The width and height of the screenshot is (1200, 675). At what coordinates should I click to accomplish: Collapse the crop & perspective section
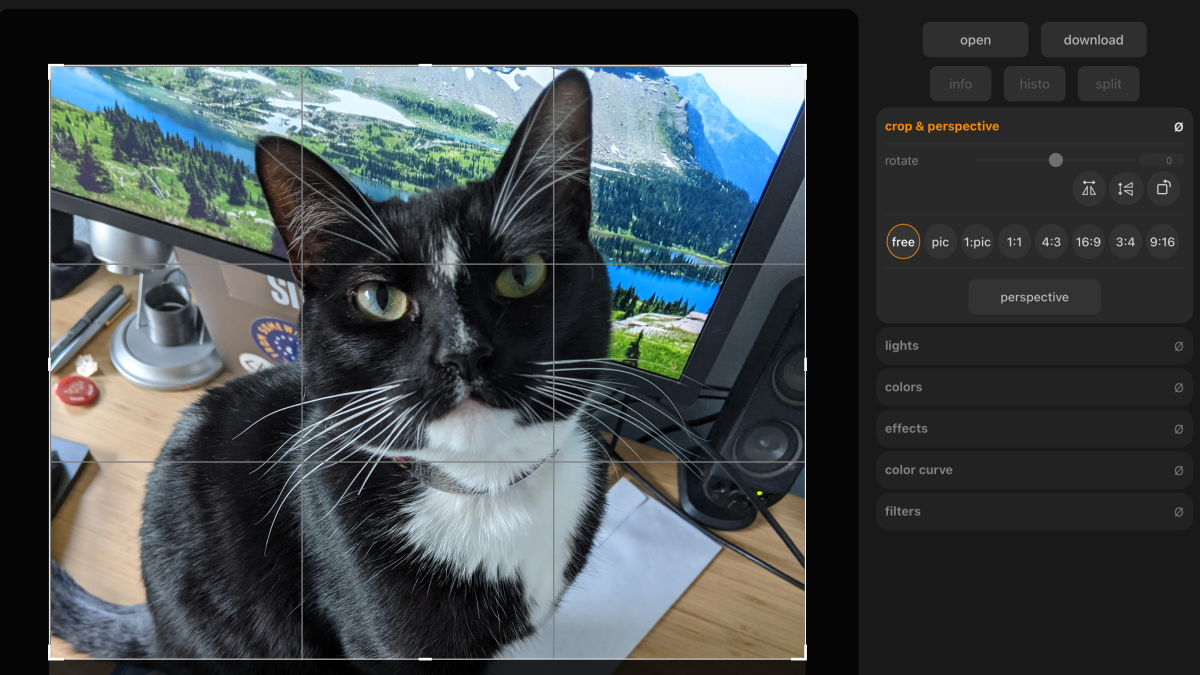pyautogui.click(x=942, y=127)
